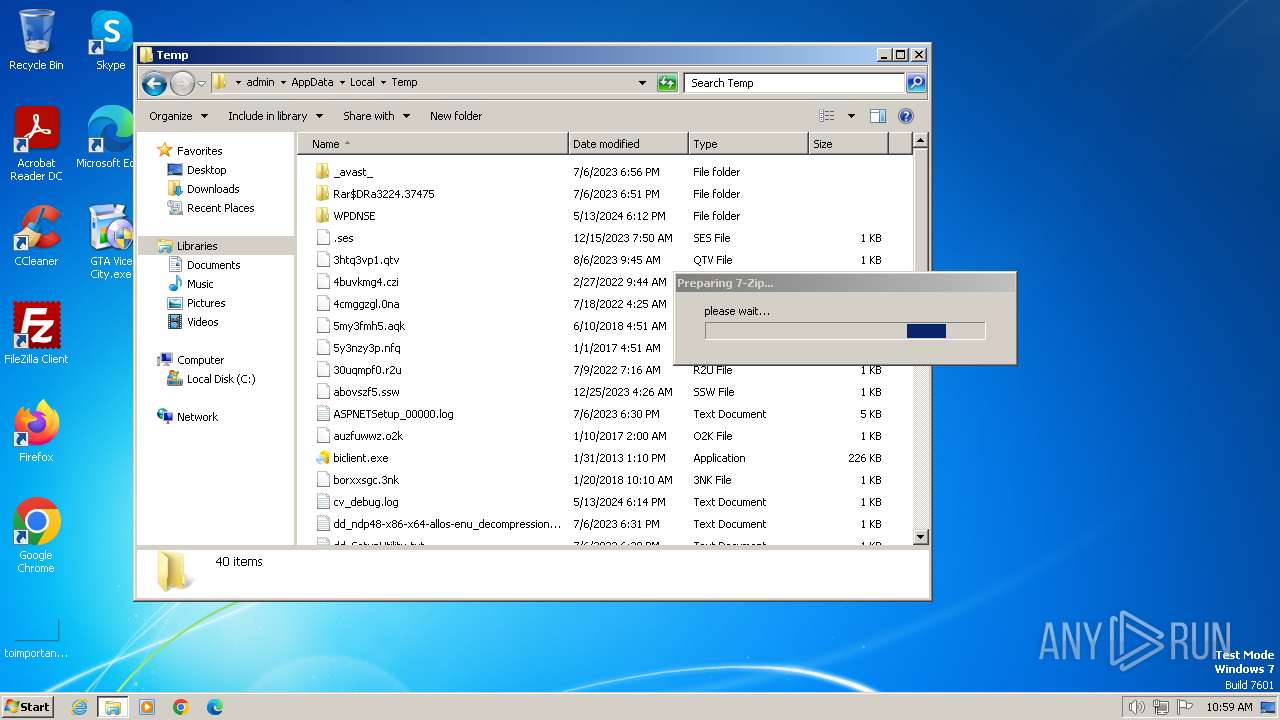
Task: Click the file list scrollbar down arrow
Action: pos(921,537)
